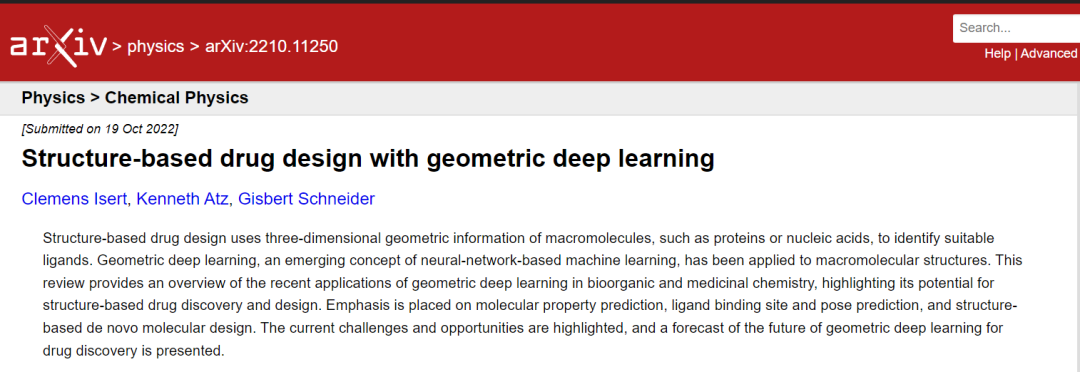Select Gisbert Schneider author link

(307, 199)
